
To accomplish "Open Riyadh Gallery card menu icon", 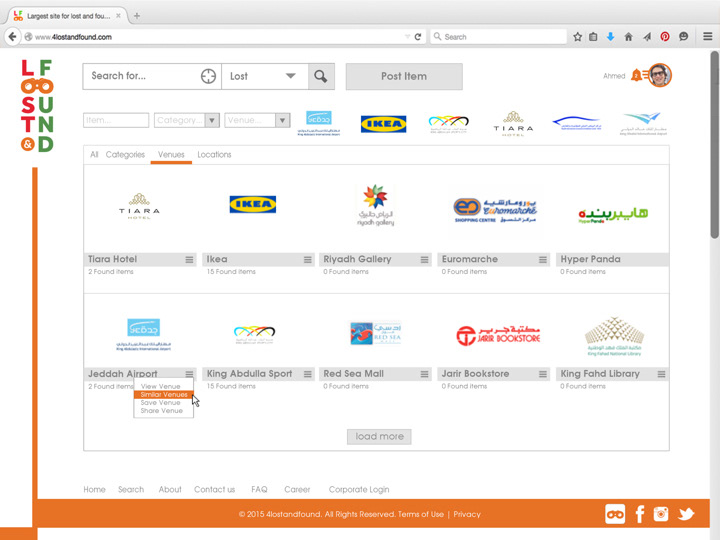I will pyautogui.click(x=424, y=259).
